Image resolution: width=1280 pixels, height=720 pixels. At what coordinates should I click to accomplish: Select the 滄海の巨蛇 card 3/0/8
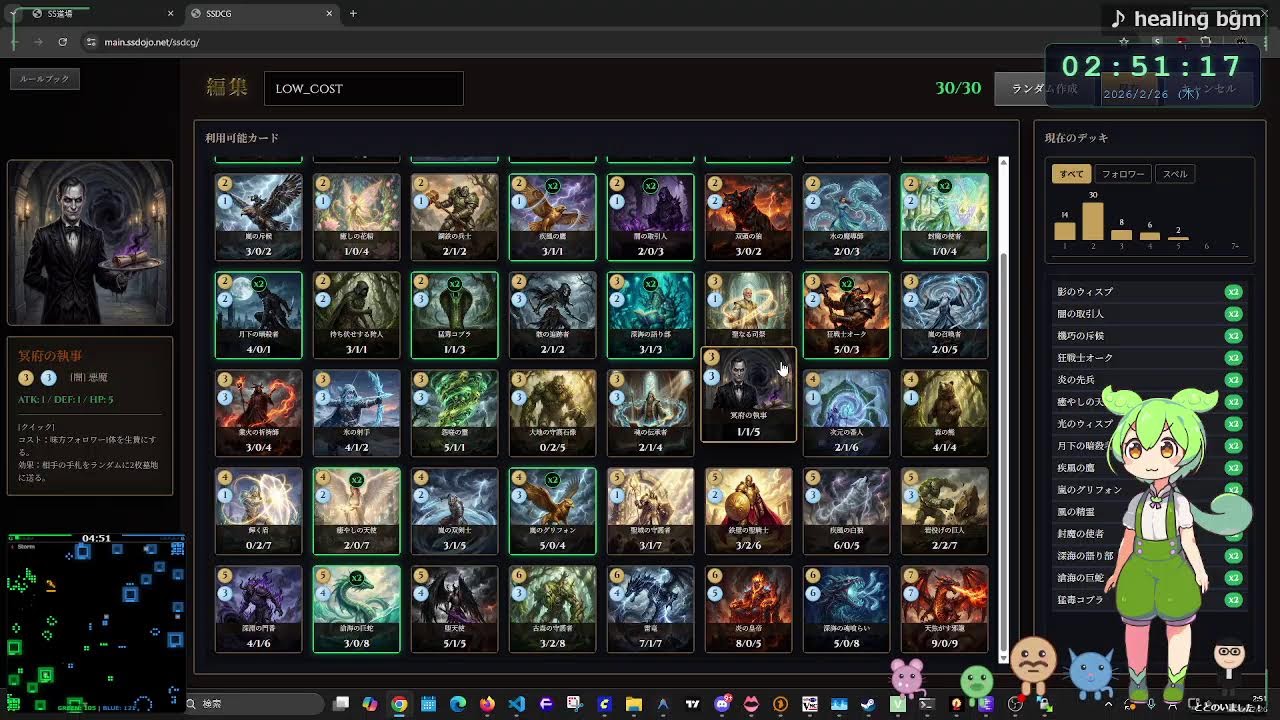356,609
